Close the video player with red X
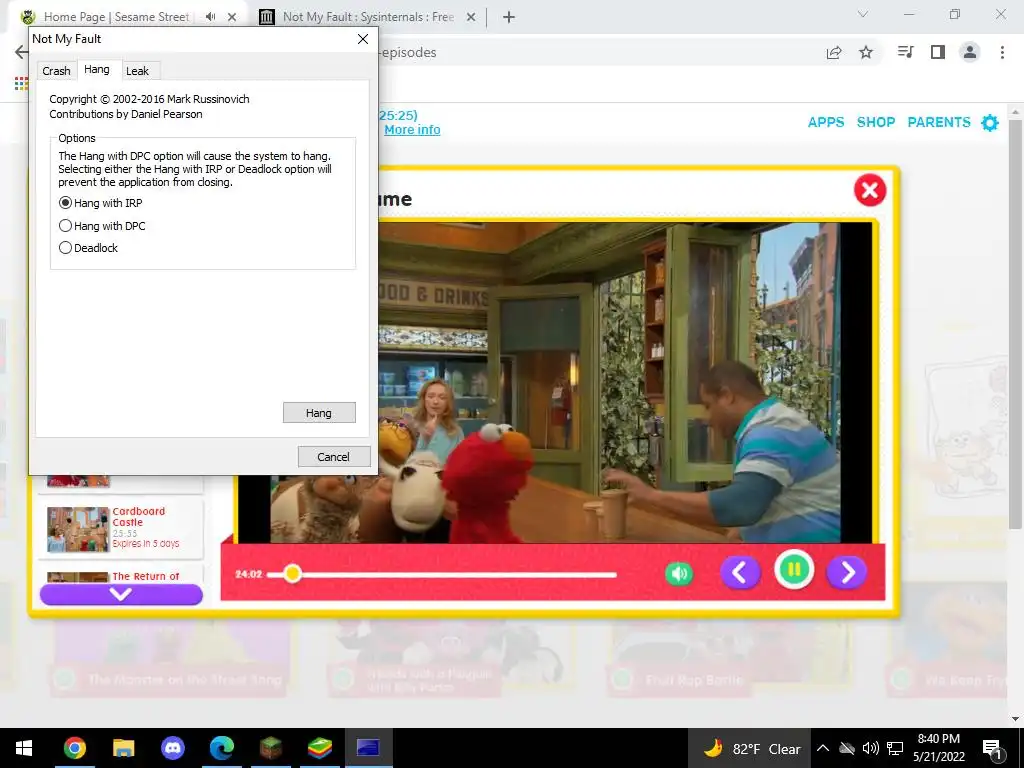This screenshot has height=768, width=1024. (x=870, y=190)
